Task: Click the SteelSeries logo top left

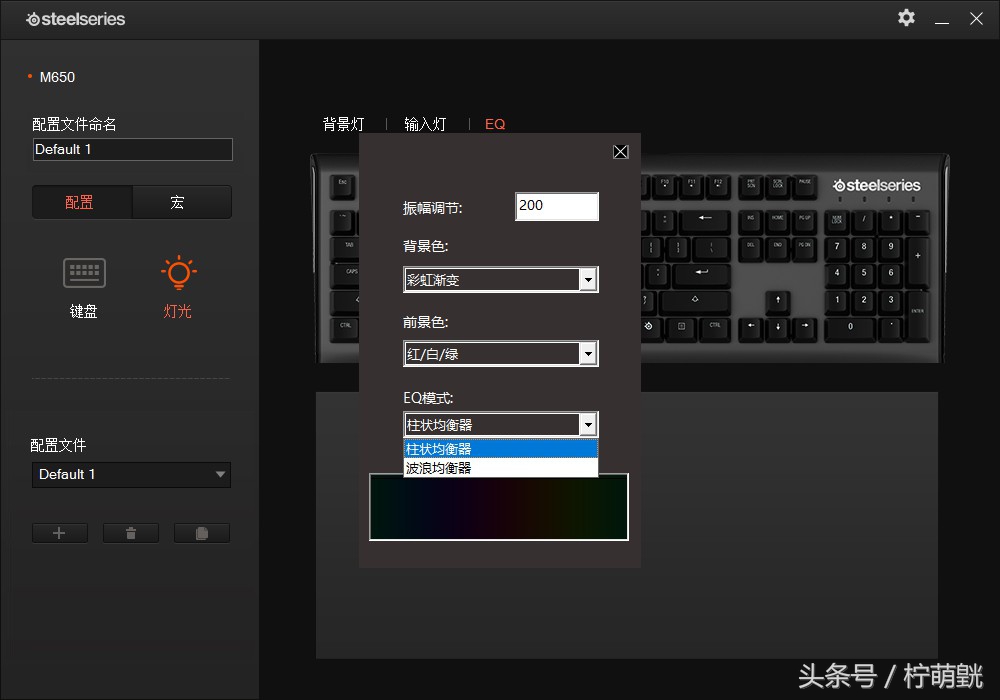Action: (x=75, y=19)
